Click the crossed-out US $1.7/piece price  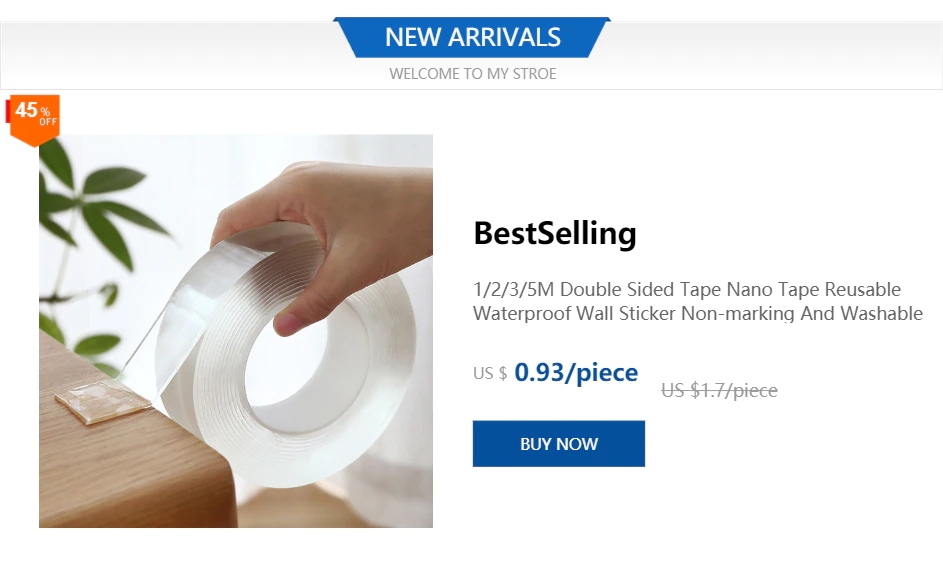(718, 390)
